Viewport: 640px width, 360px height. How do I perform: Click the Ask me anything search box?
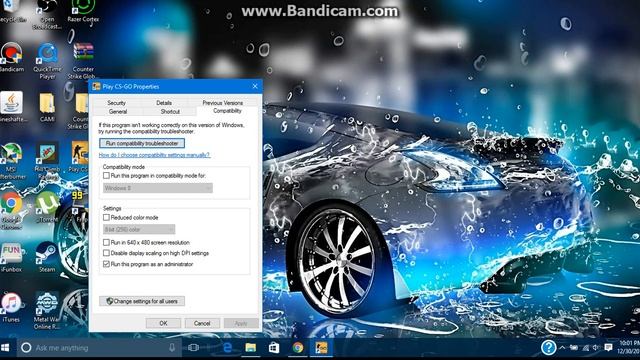pyautogui.click(x=98, y=348)
